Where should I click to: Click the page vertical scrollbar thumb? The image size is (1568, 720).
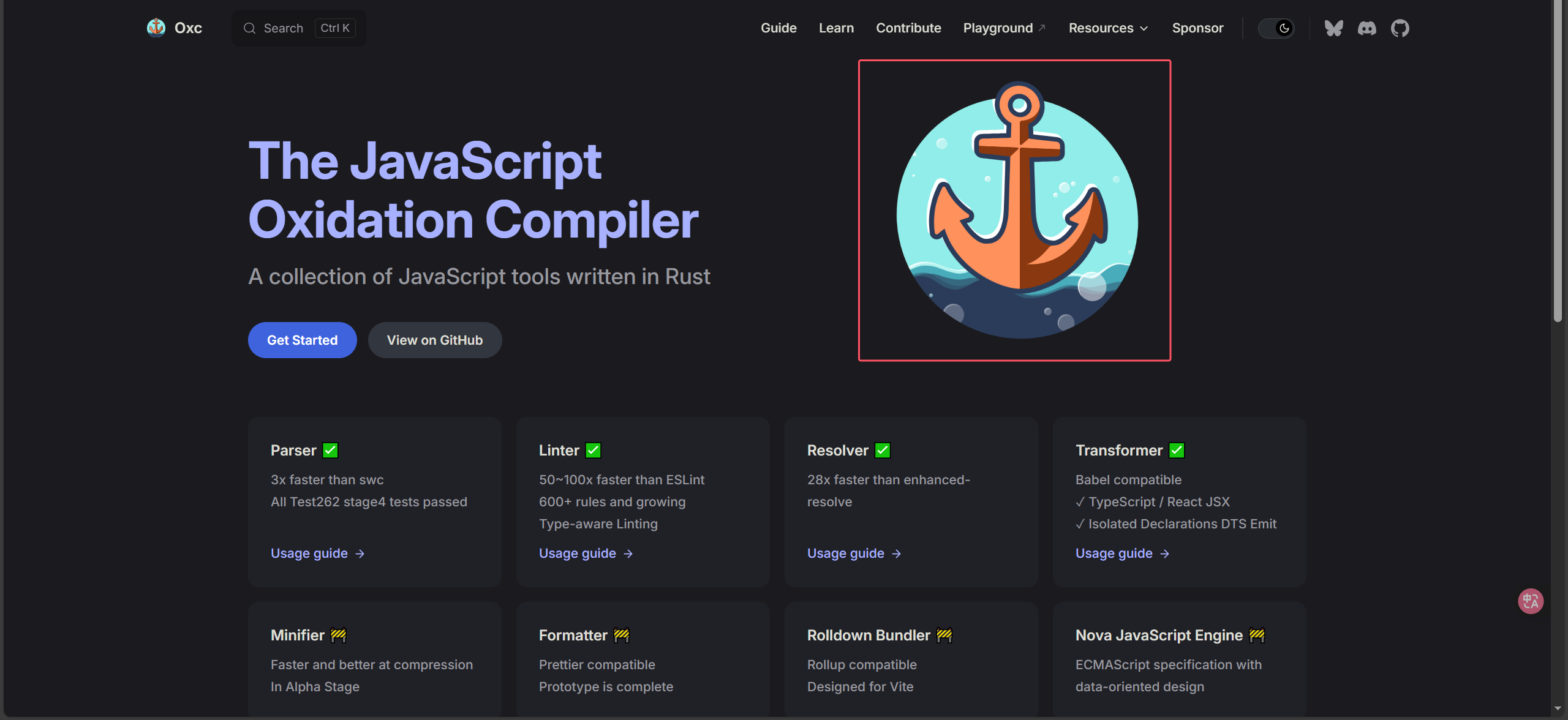pos(1558,160)
